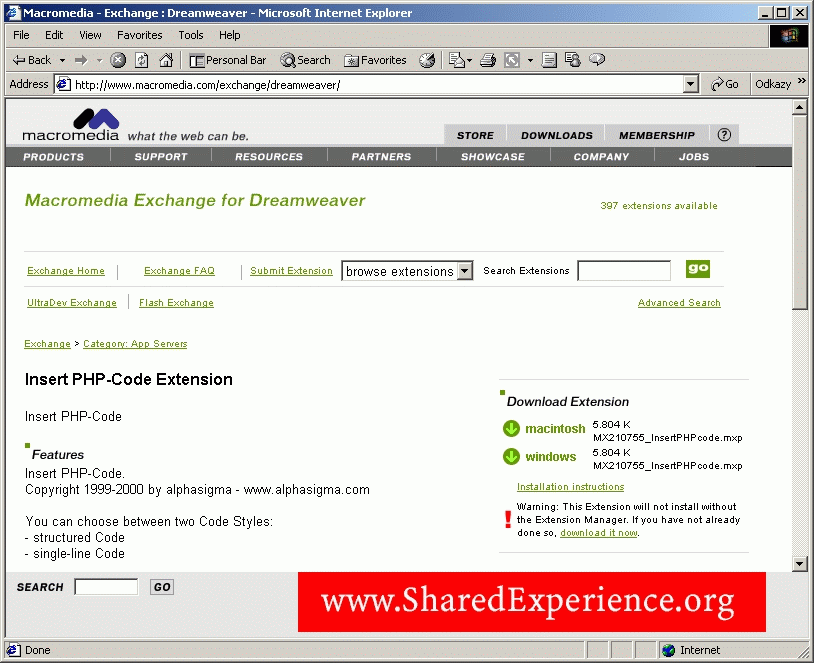This screenshot has width=814, height=663.
Task: Click the Refresh page icon
Action: tap(142, 60)
